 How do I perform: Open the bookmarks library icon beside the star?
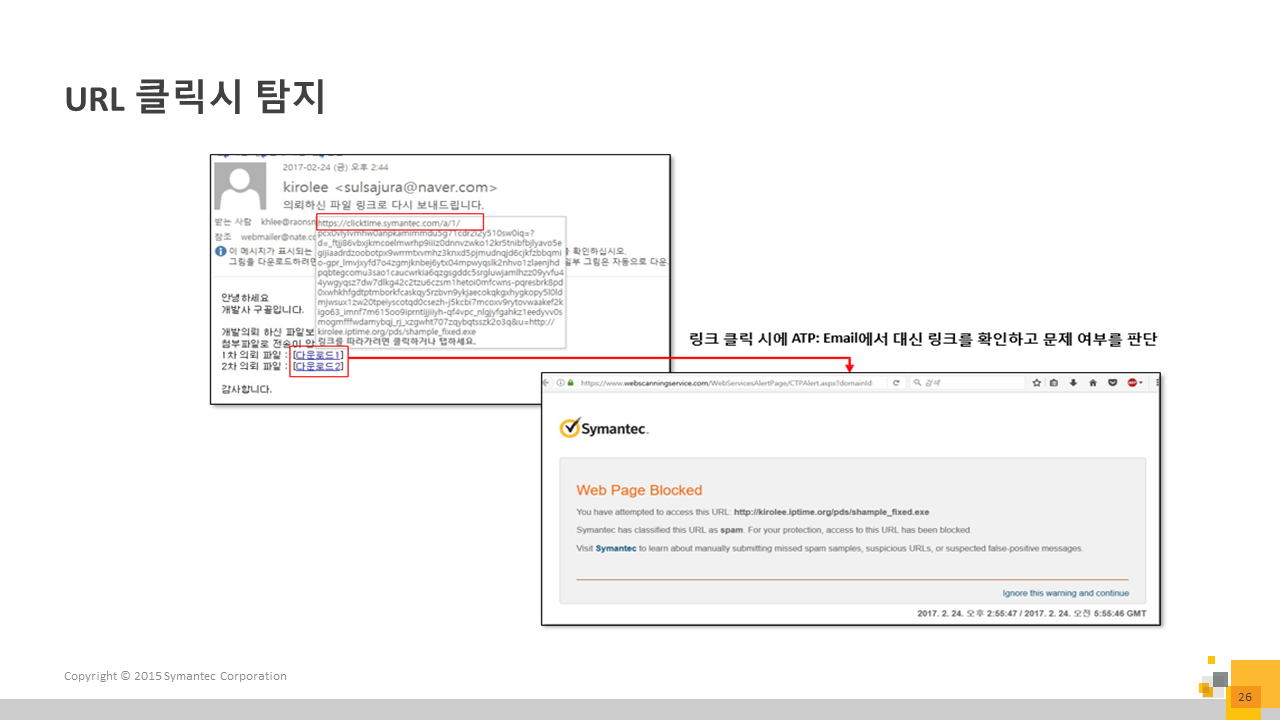point(1054,382)
